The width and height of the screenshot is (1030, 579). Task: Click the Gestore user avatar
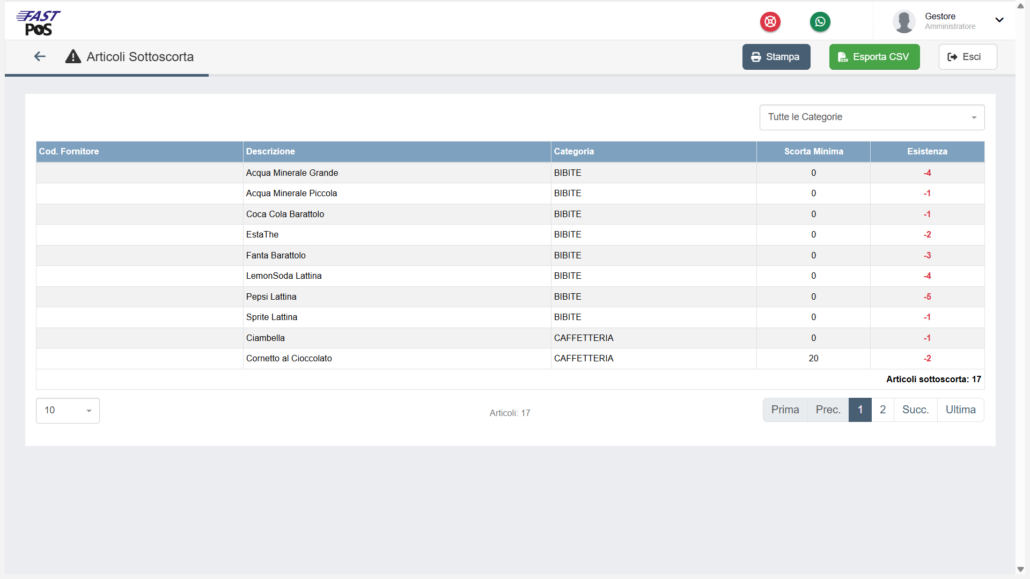click(904, 22)
